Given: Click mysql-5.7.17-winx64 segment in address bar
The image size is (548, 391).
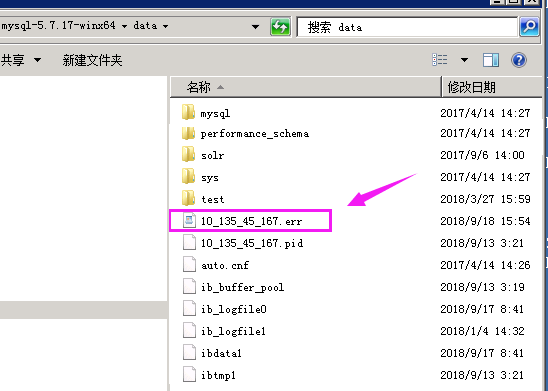Looking at the screenshot, I should pos(58,26).
